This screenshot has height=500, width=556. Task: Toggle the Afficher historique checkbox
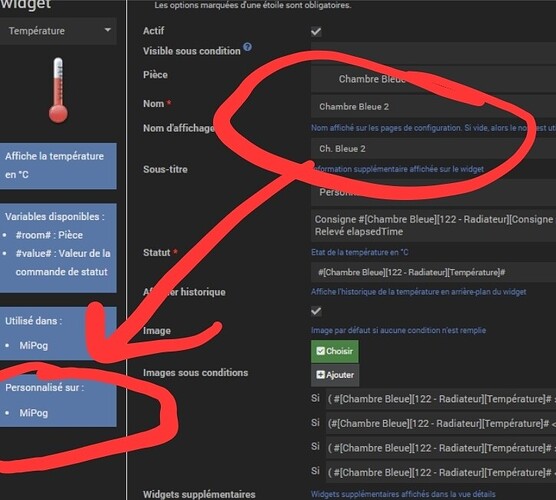(x=316, y=311)
